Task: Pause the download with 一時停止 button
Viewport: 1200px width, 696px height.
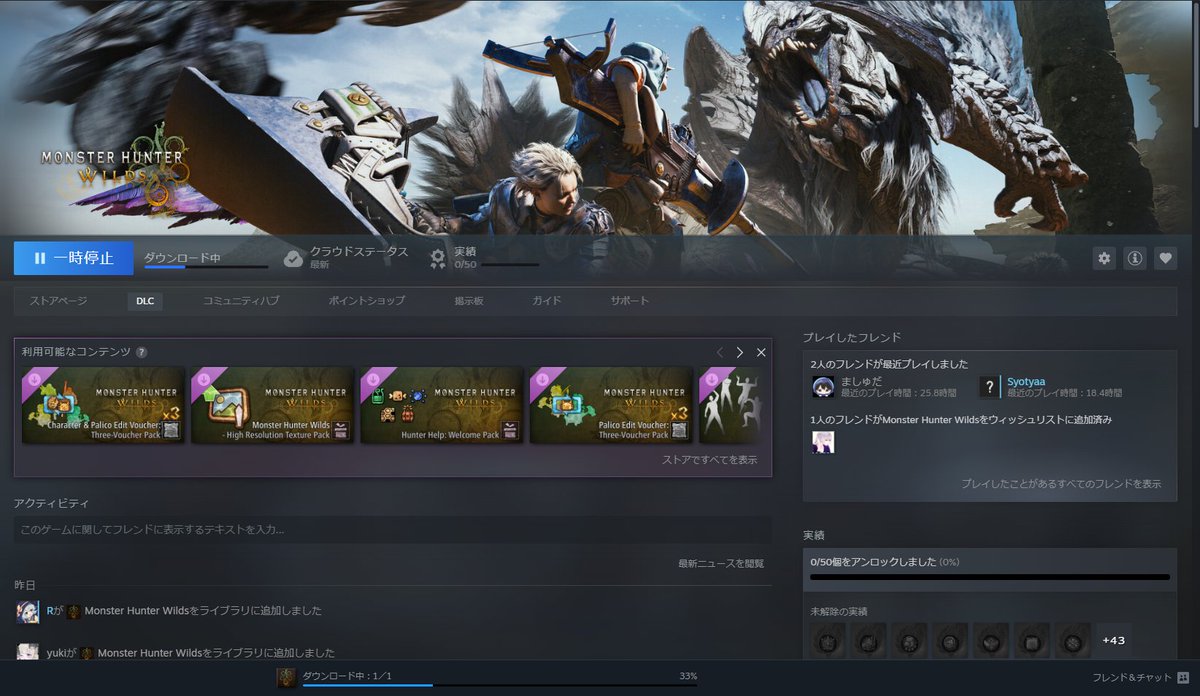Action: click(x=73, y=258)
